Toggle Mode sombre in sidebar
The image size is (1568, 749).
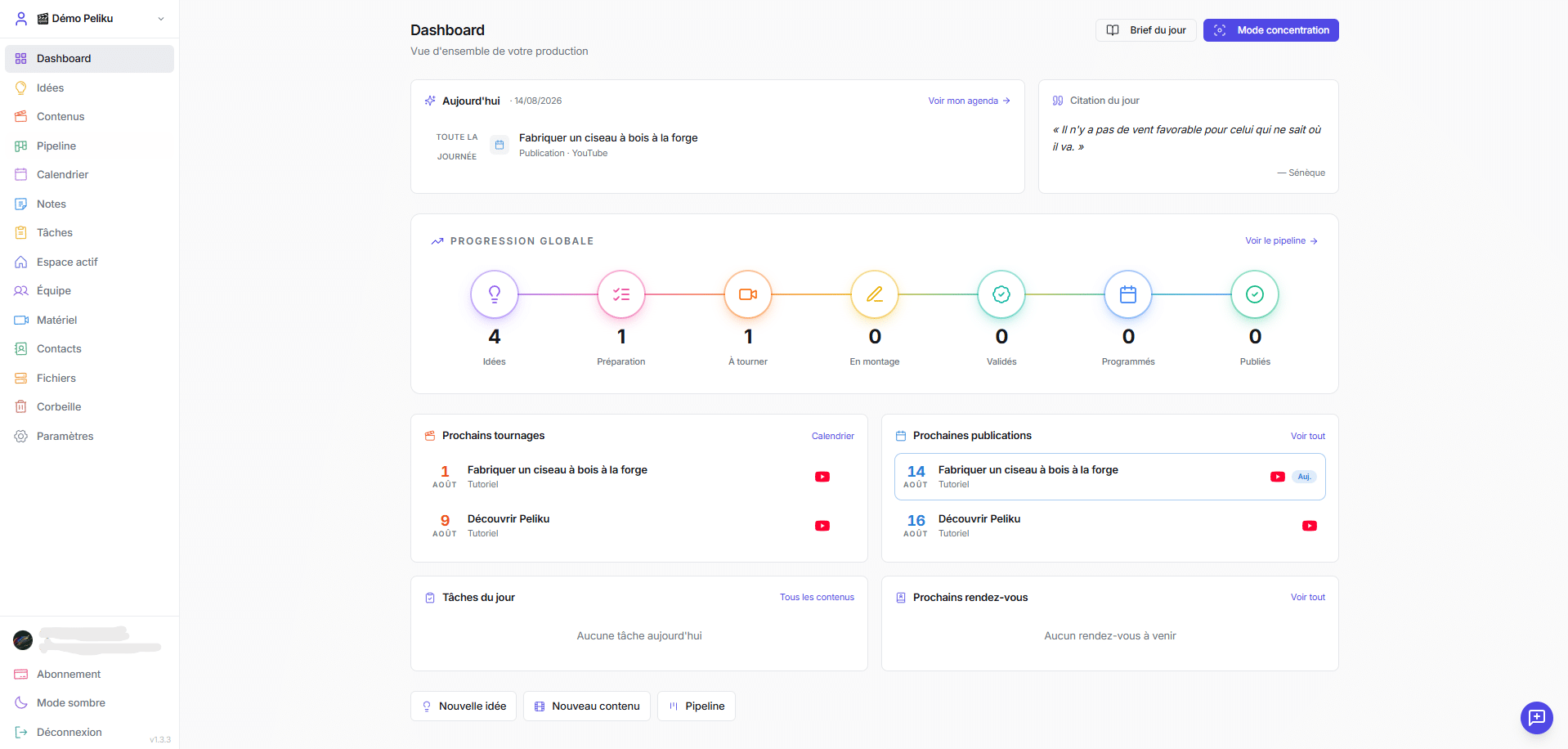click(x=90, y=703)
